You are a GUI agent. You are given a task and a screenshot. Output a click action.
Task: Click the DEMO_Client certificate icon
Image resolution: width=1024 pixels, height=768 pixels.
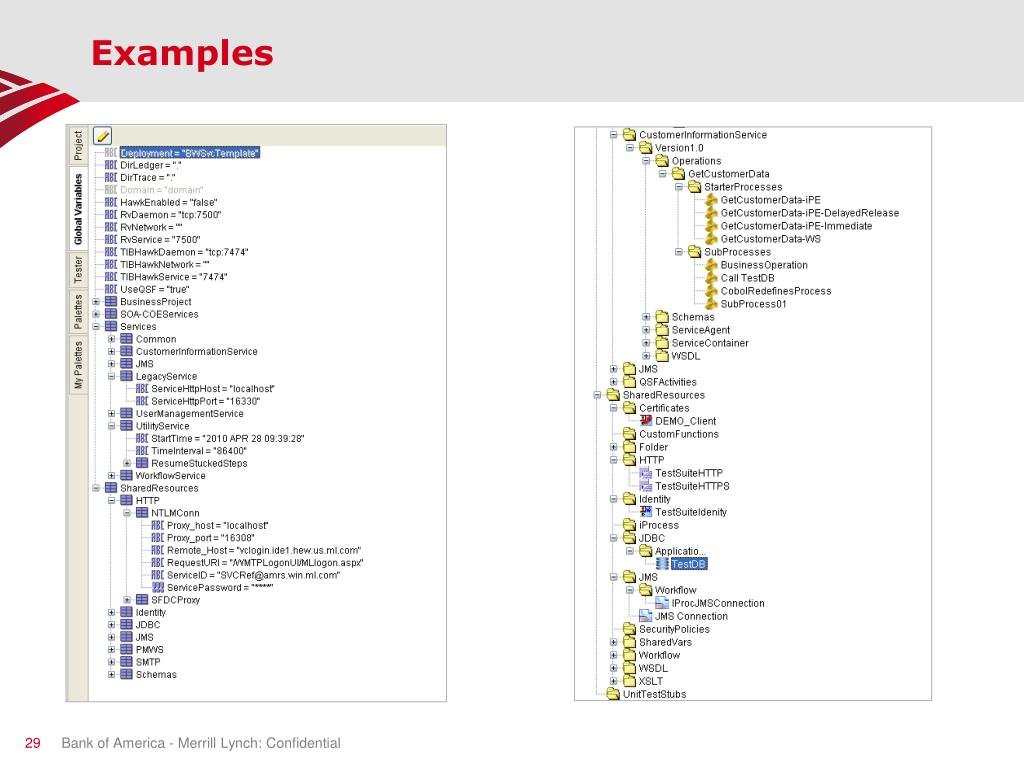pos(646,421)
